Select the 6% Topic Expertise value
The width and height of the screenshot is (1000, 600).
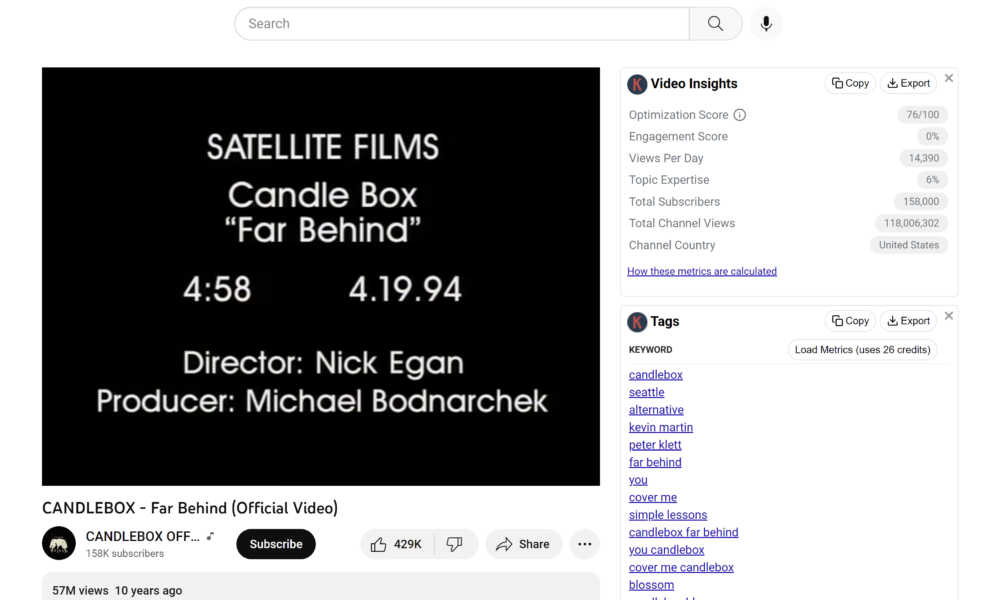[932, 180]
